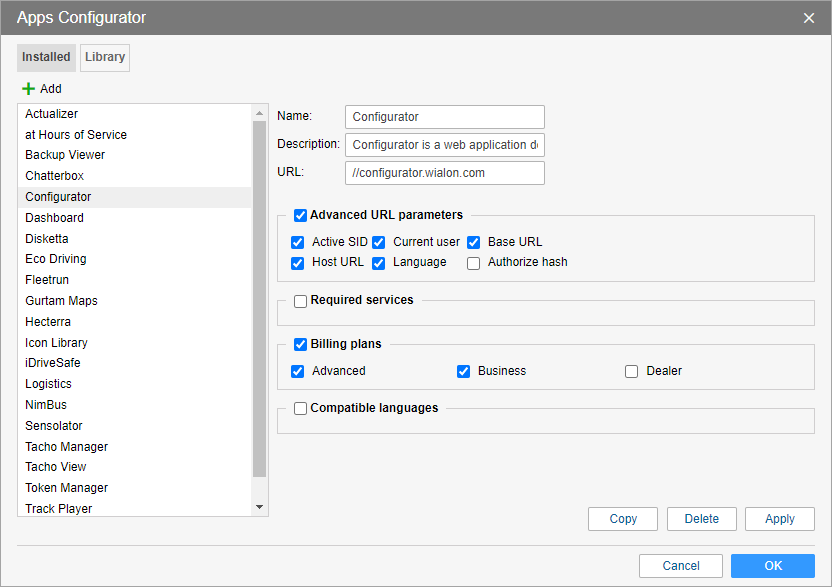The width and height of the screenshot is (832, 587).
Task: Select the Token Manager app
Action: point(134,488)
